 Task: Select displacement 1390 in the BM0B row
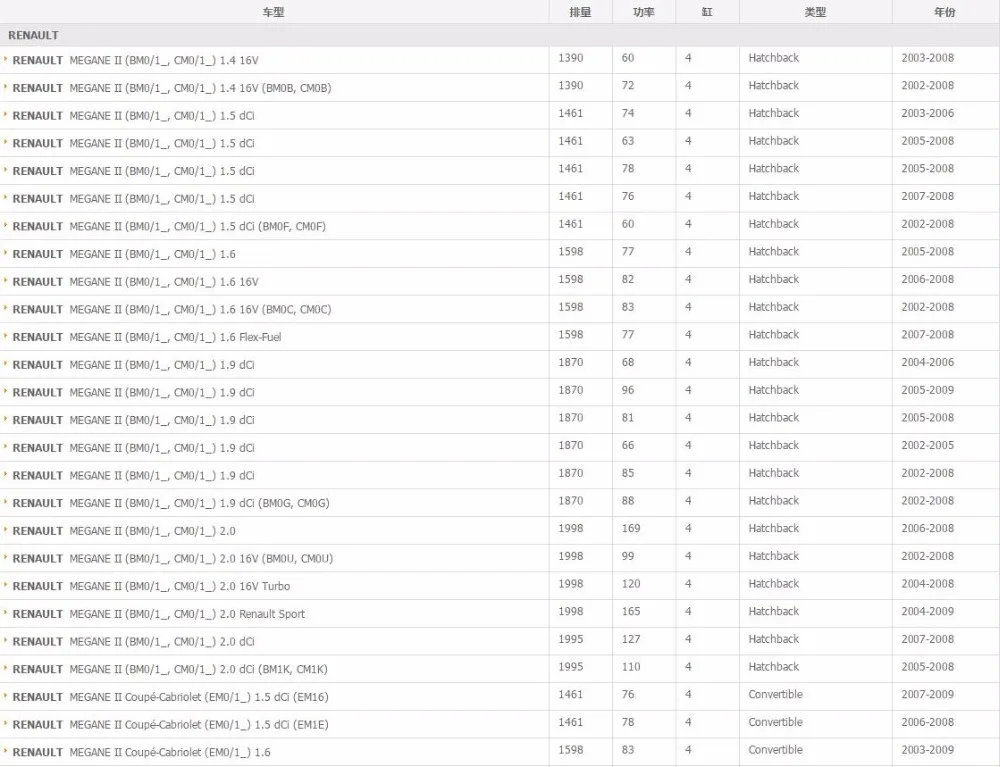tap(571, 85)
